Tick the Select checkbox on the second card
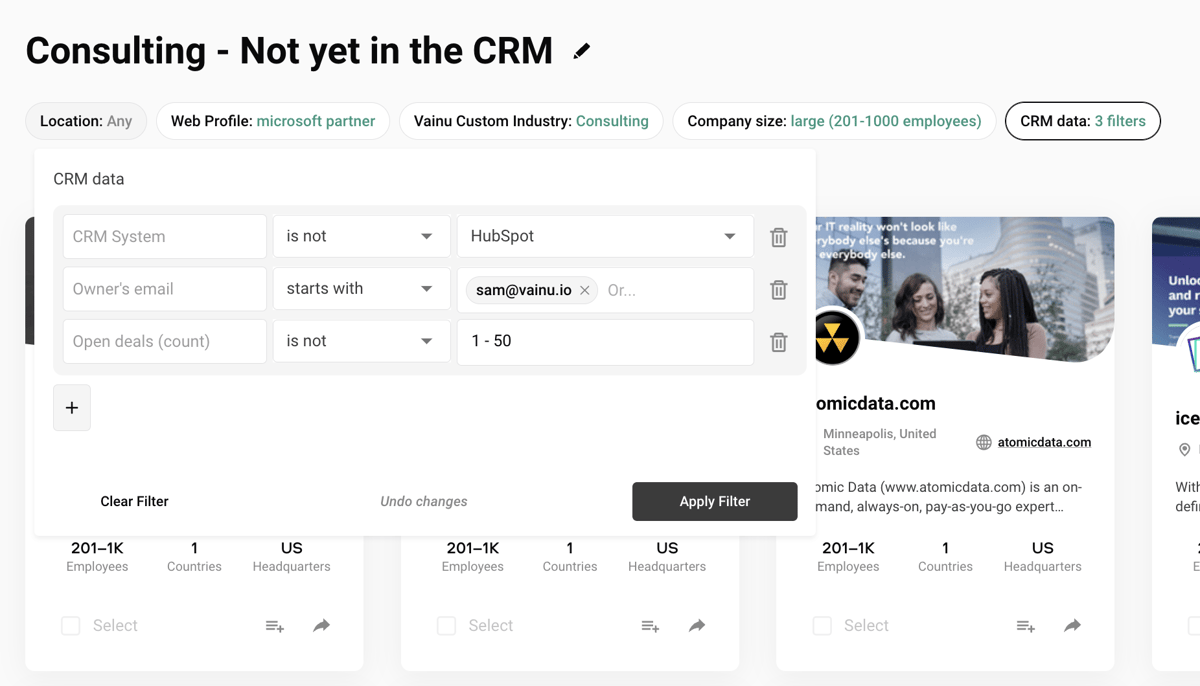Image resolution: width=1200 pixels, height=686 pixels. tap(447, 626)
